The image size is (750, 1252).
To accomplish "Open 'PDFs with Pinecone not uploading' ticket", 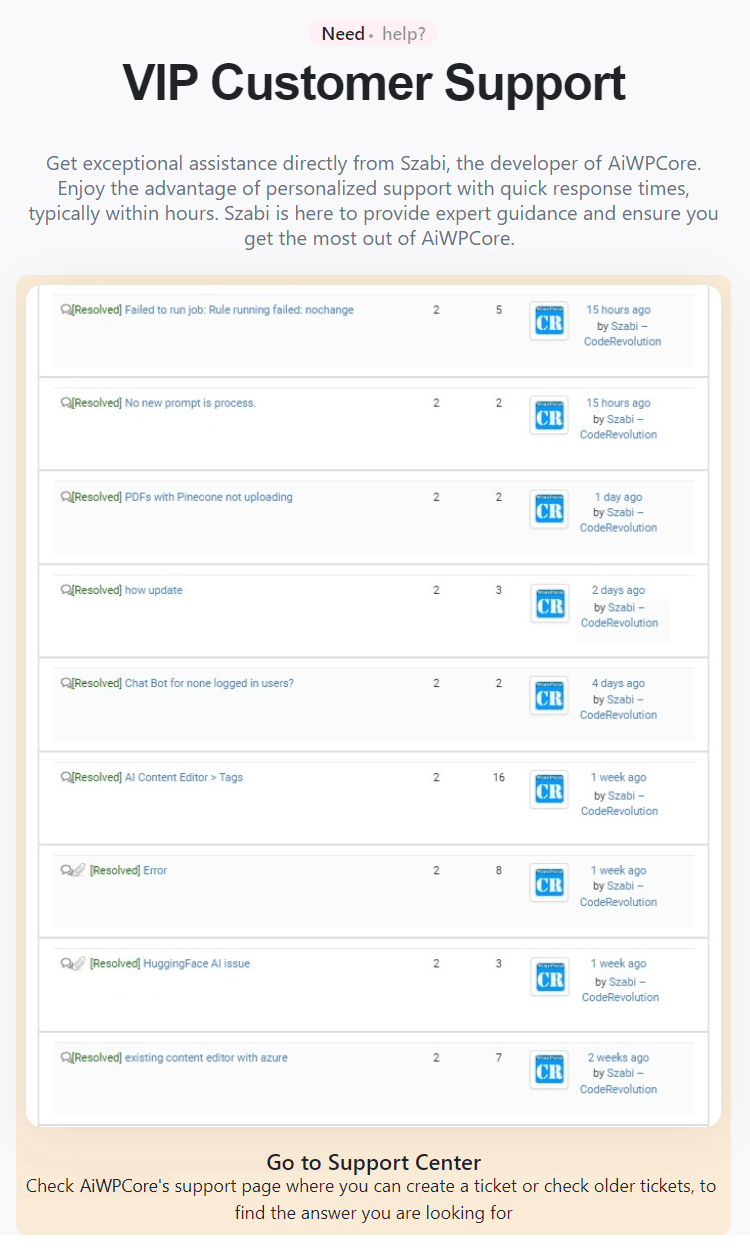I will click(x=208, y=497).
